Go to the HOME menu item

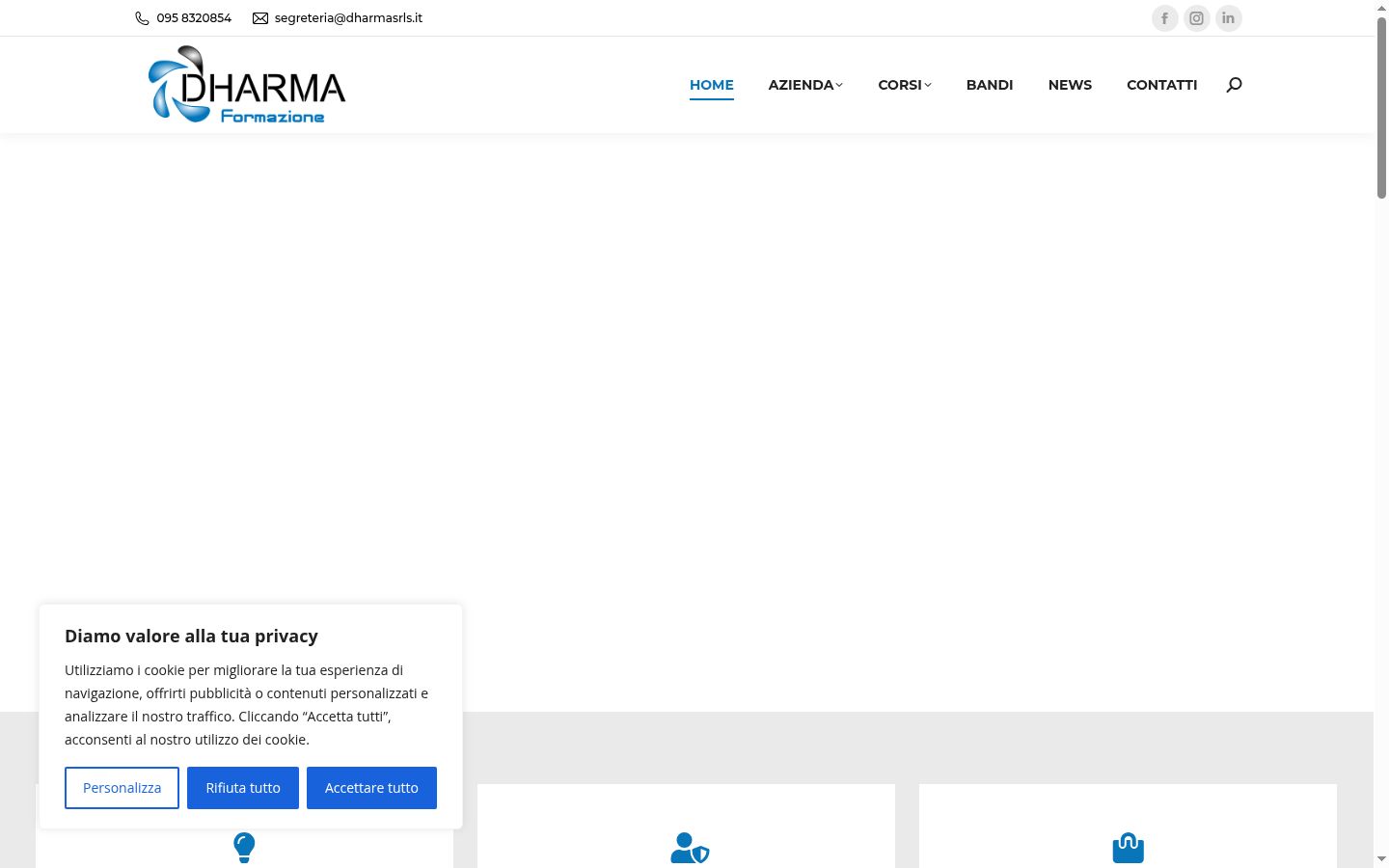(712, 85)
